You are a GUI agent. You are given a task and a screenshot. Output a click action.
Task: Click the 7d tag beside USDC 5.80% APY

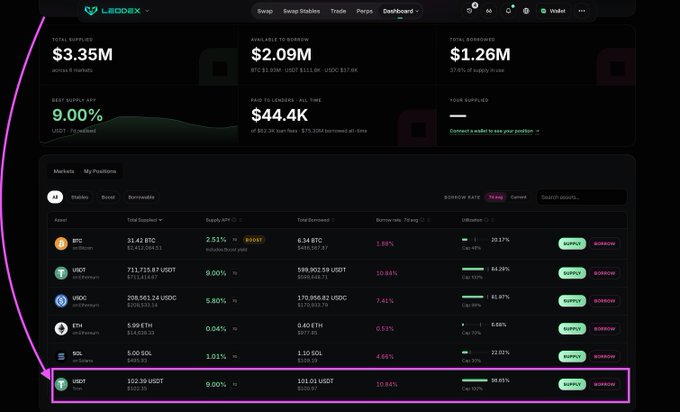(235, 301)
